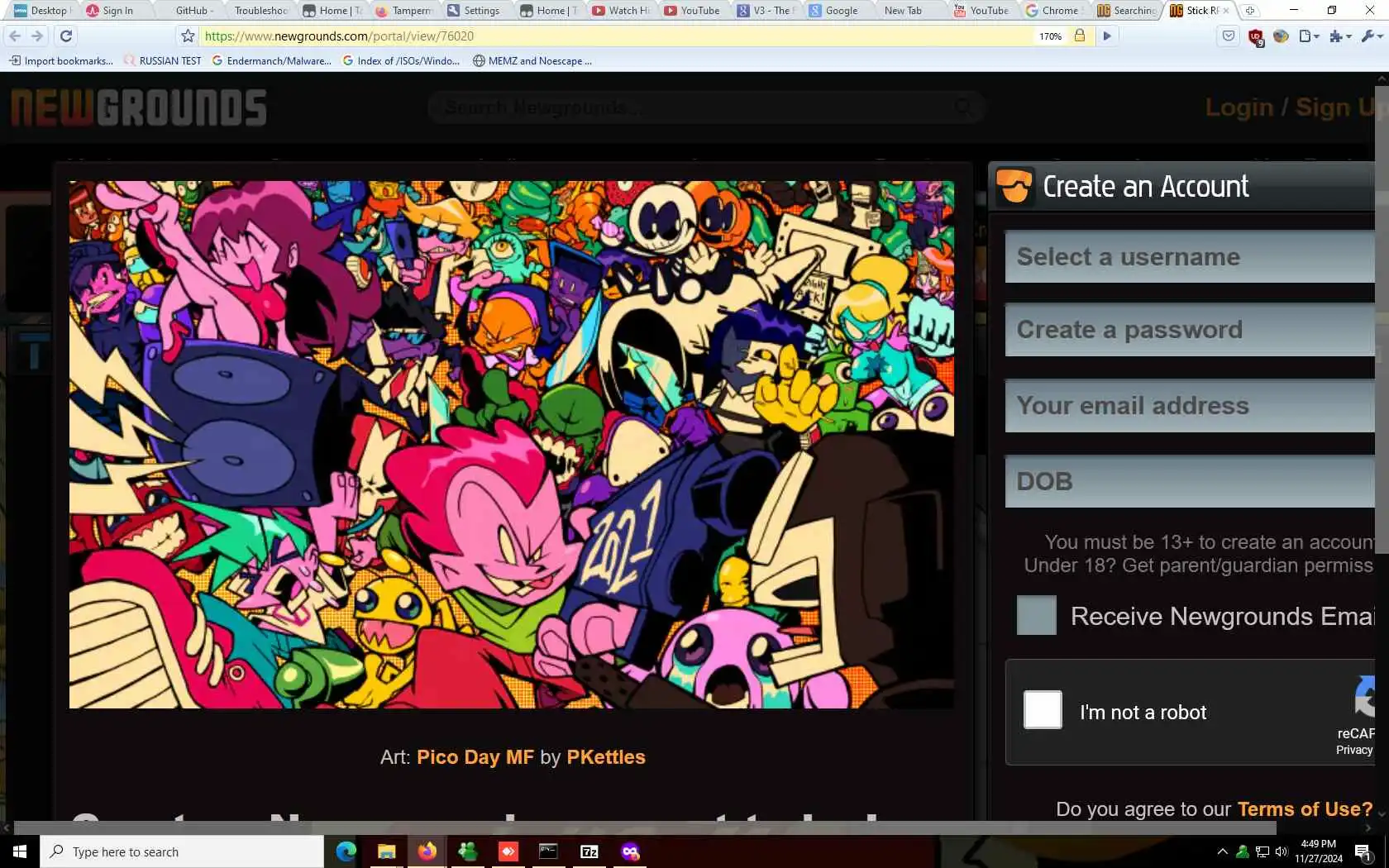The image size is (1389, 868).
Task: Open the taskbar volume icon
Action: (x=1282, y=851)
